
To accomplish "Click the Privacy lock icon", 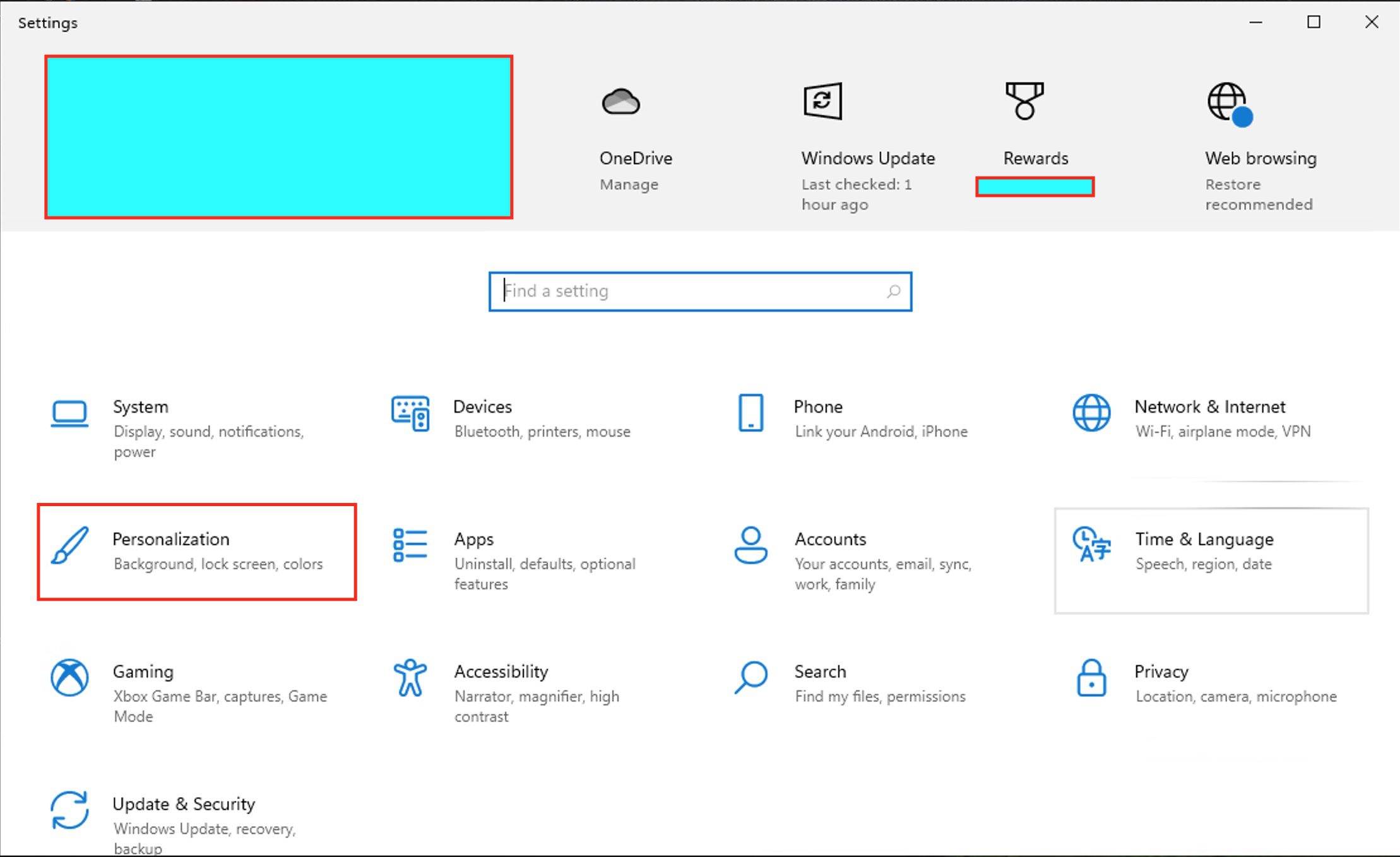I will tap(1091, 678).
